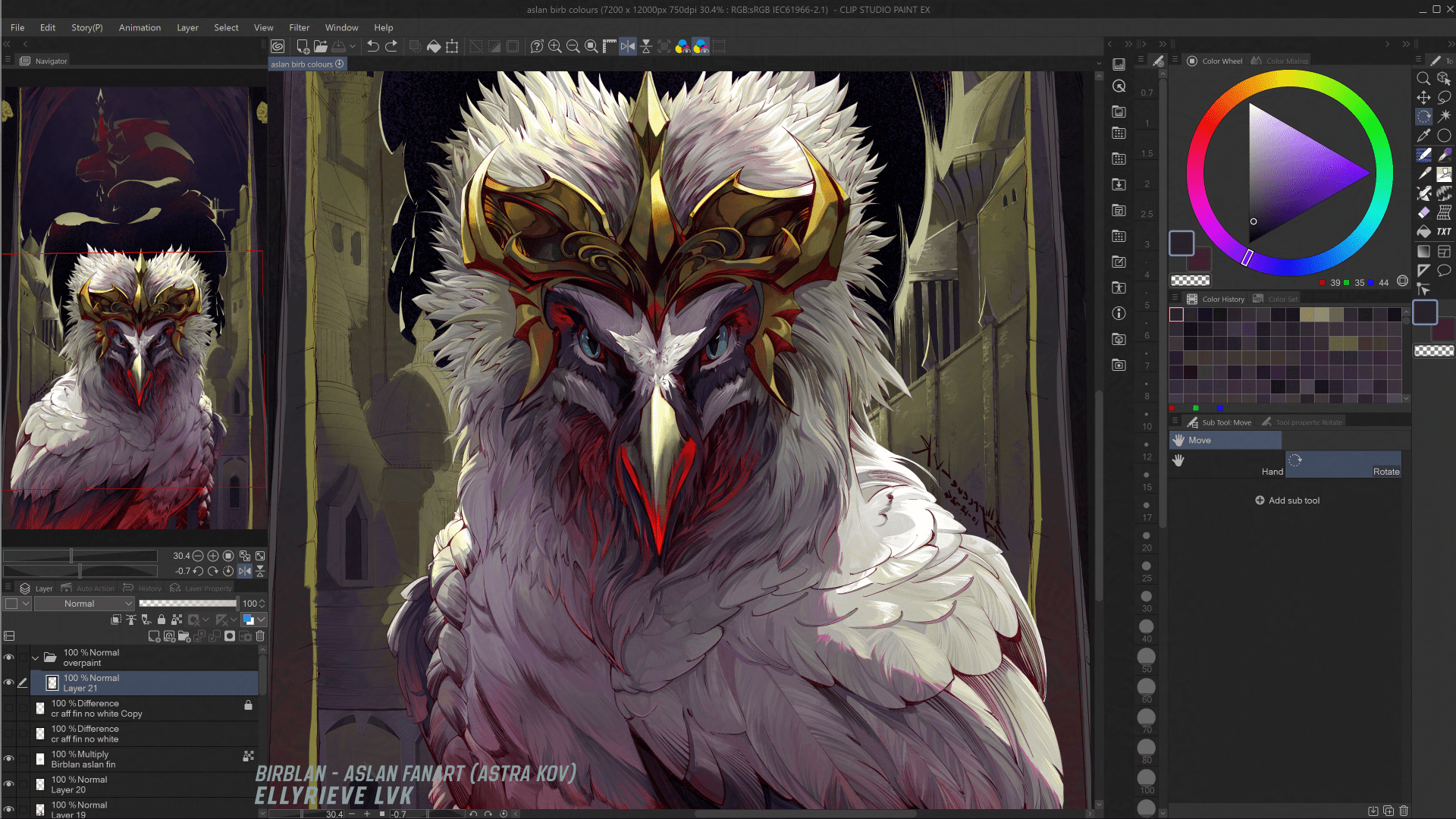Click the Flip Horizontal toolbar icon

point(628,46)
